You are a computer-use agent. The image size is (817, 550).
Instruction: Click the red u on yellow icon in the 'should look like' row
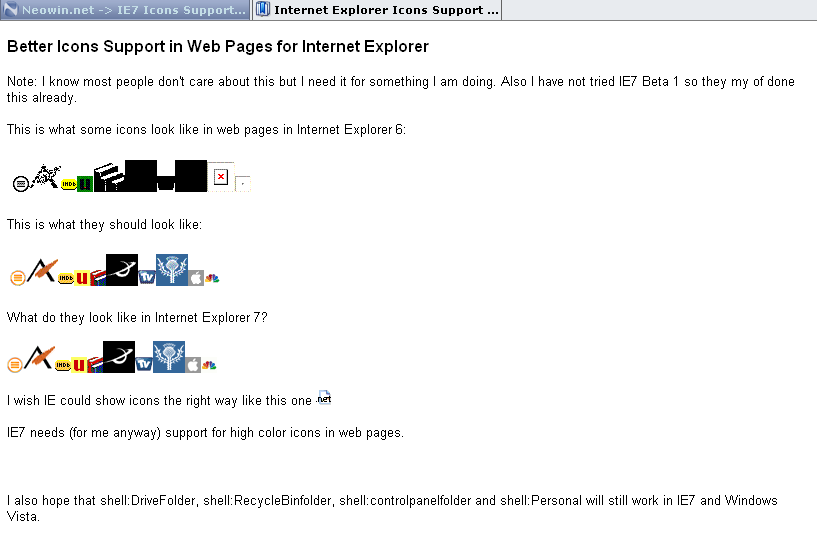point(82,278)
